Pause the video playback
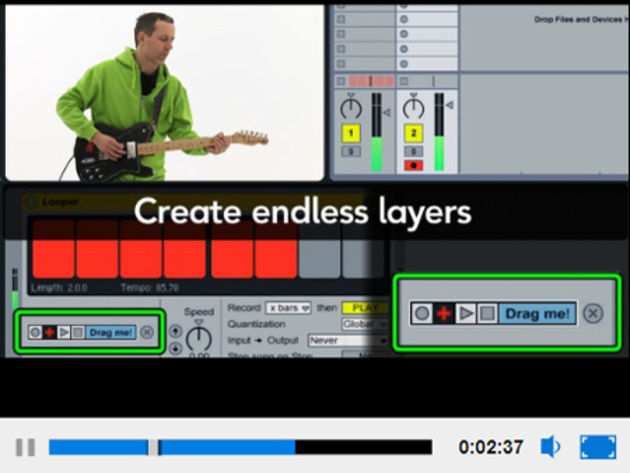630x473 pixels. pos(25,447)
